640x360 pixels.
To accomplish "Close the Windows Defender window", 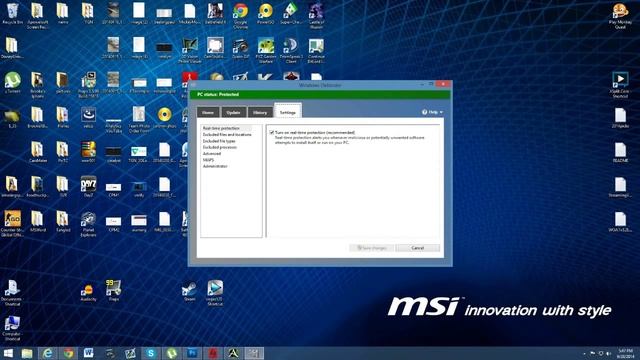I will (443, 84).
